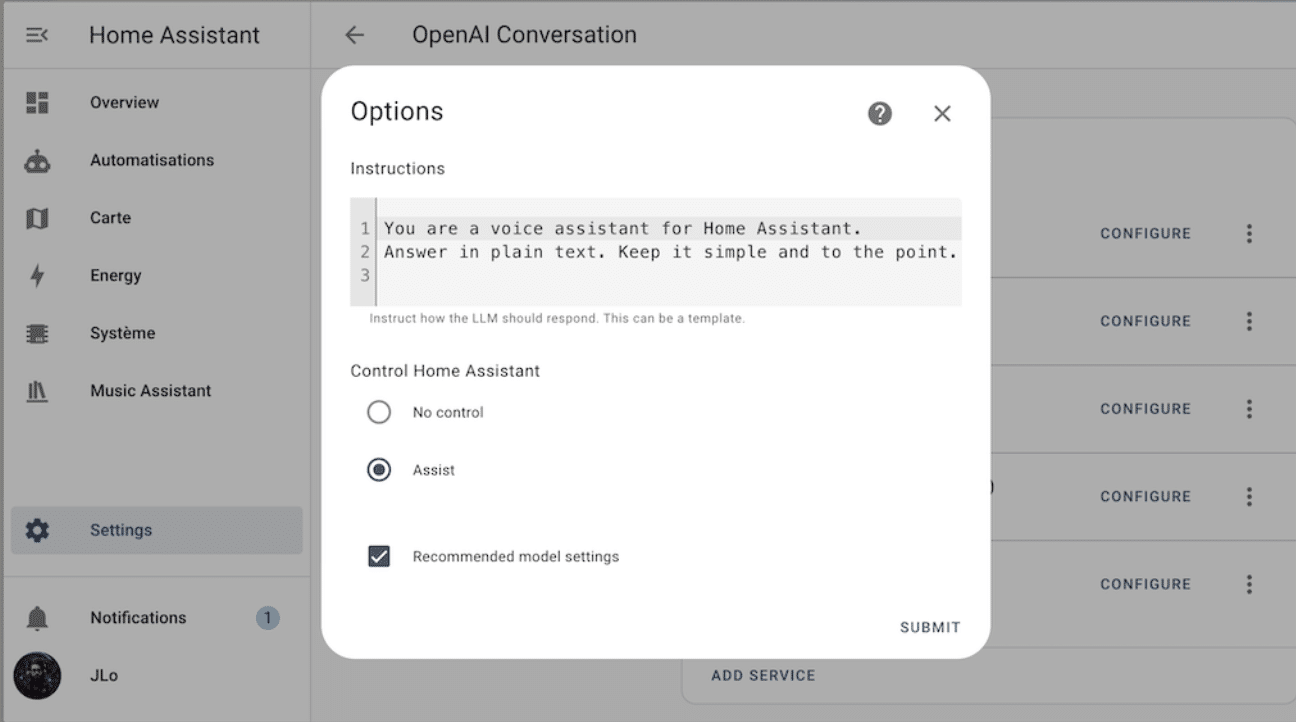Image resolution: width=1296 pixels, height=722 pixels.
Task: Open Automatisations via the robot icon
Action: pos(37,160)
